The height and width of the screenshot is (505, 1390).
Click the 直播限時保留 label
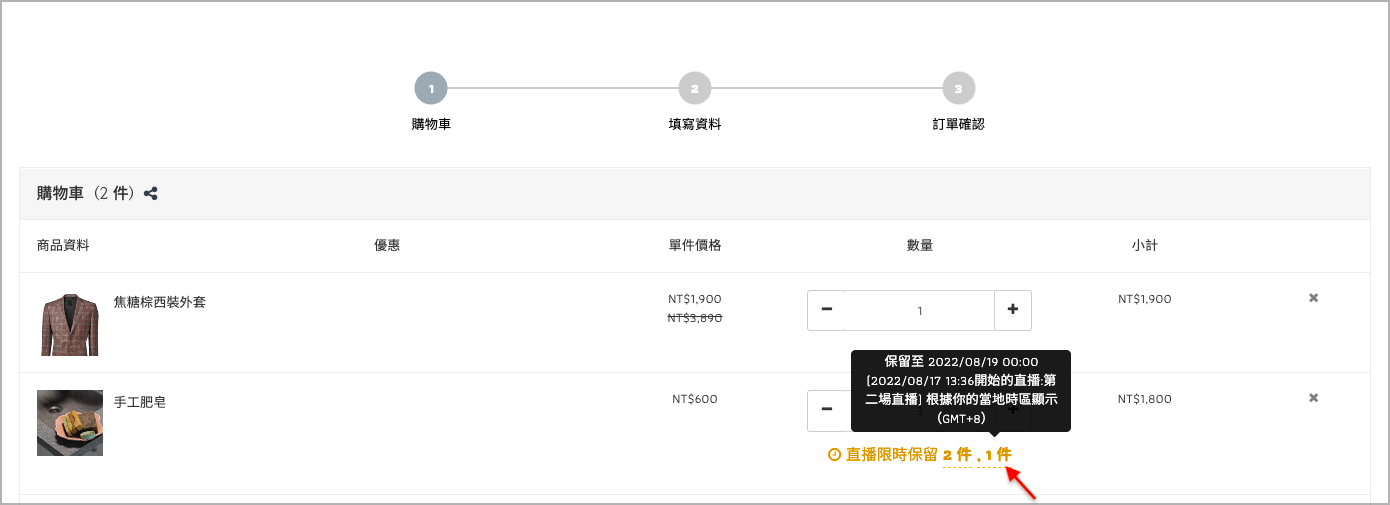892,455
